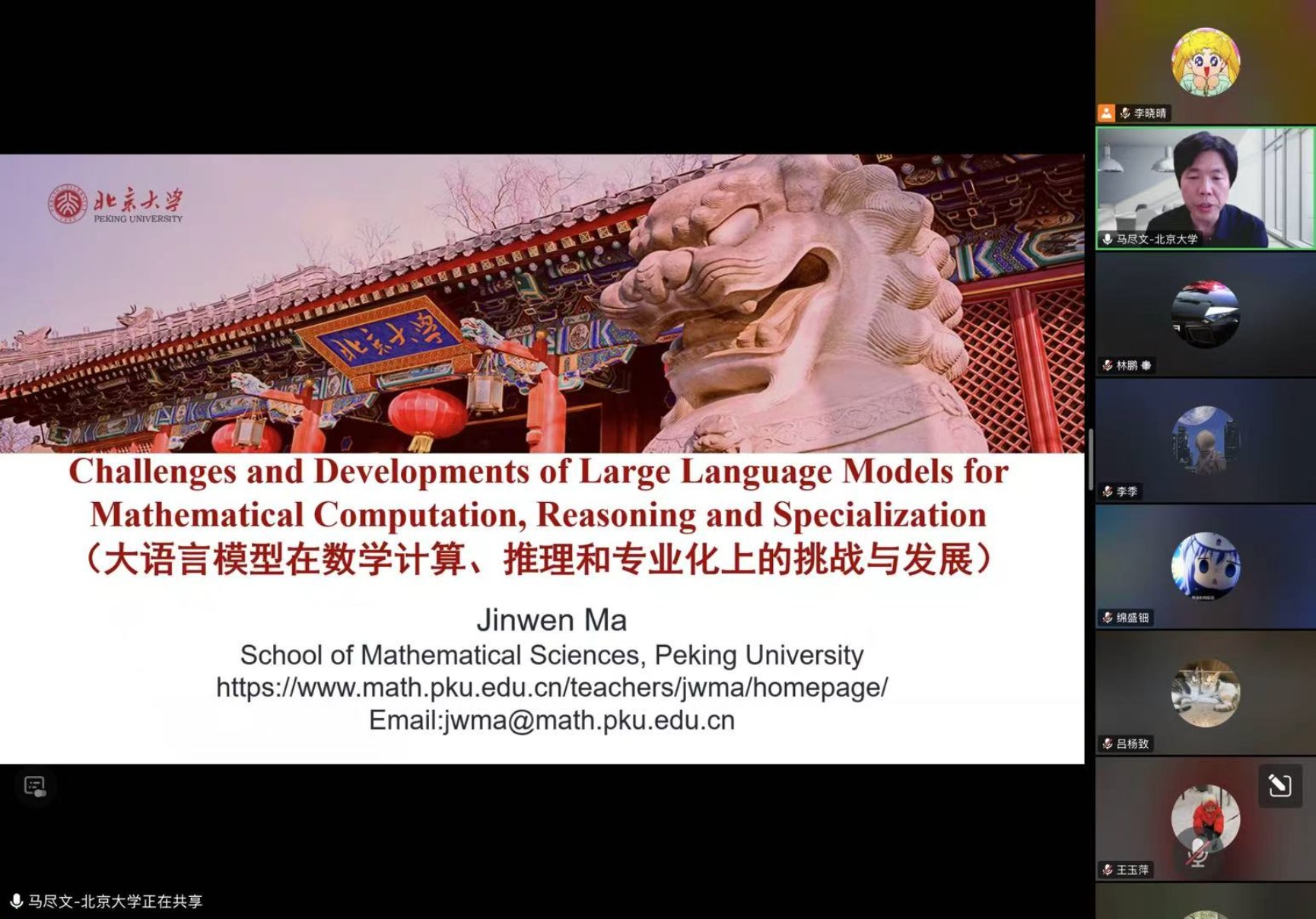The height and width of the screenshot is (919, 1316).
Task: Click the muted mic icon next to 绵盛钿
Action: [x=1108, y=618]
